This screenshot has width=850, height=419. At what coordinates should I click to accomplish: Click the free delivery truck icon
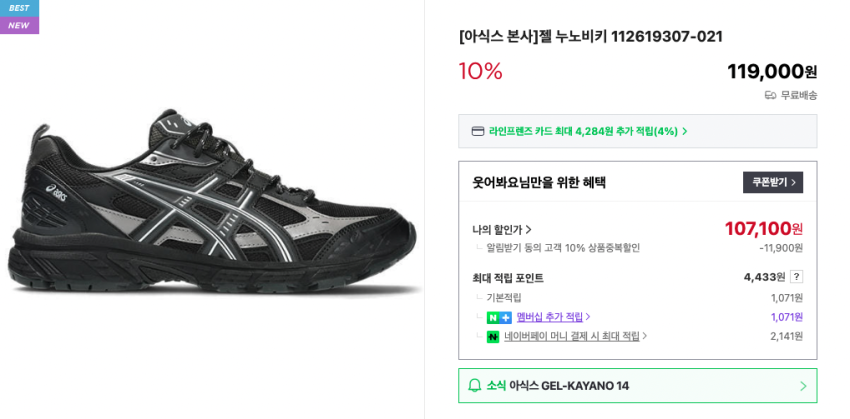tap(770, 95)
